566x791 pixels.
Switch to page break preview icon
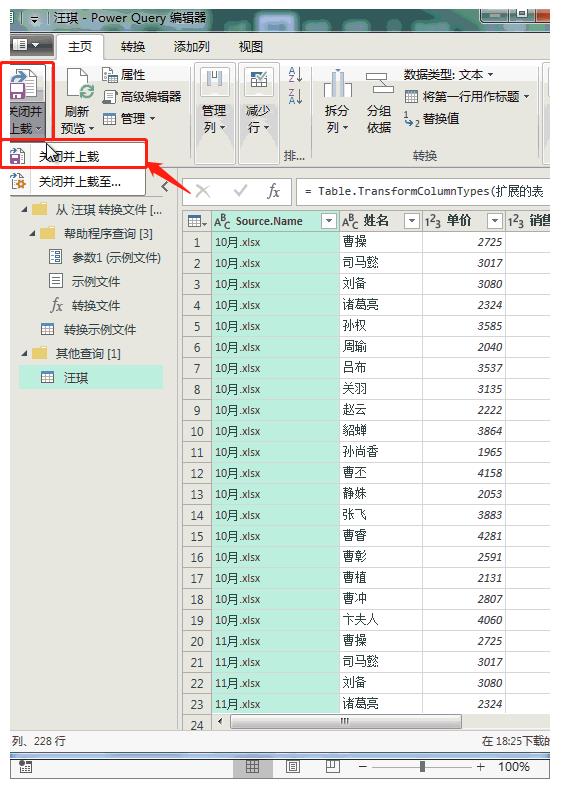pos(332,767)
